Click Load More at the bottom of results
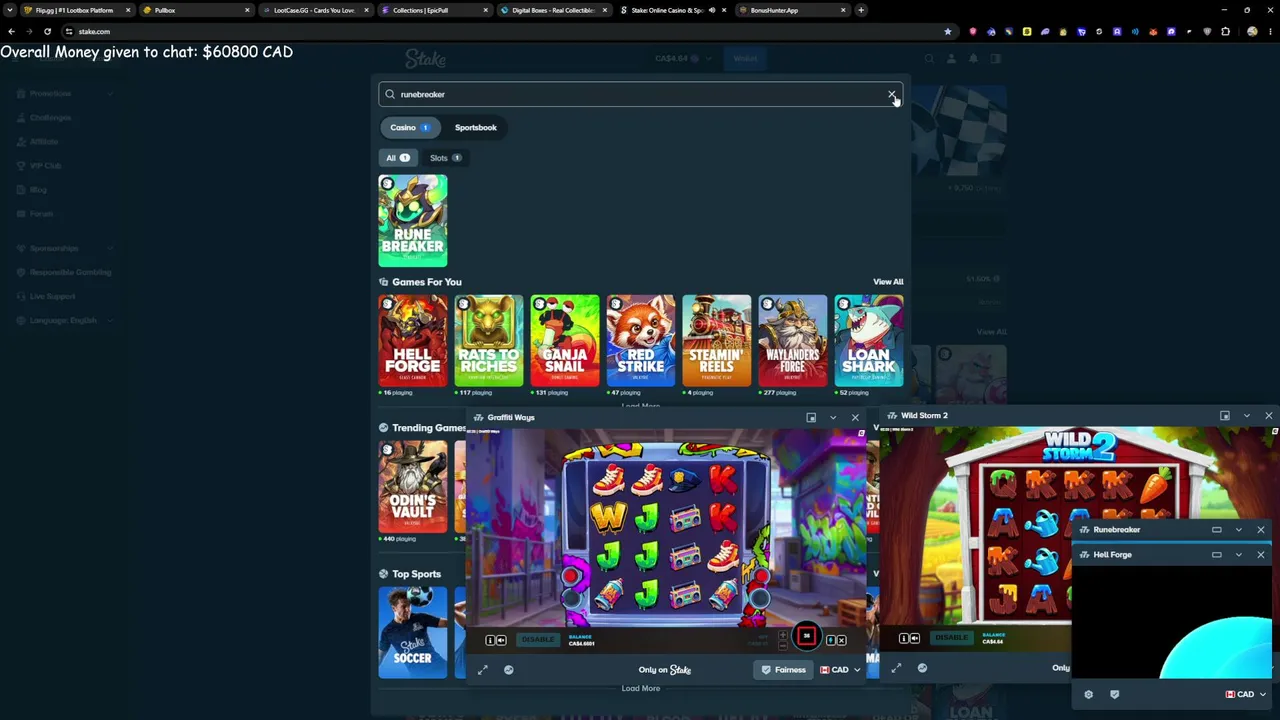This screenshot has height=720, width=1280. pos(641,688)
